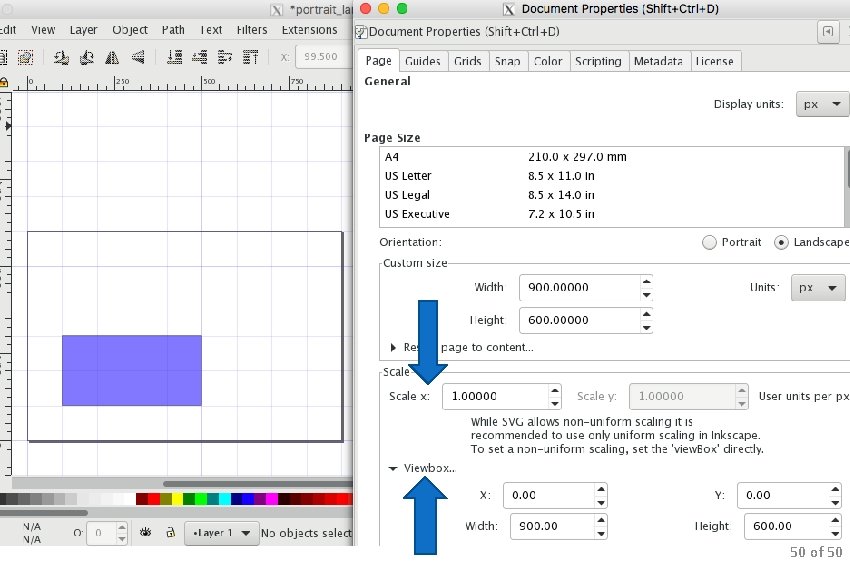Click the X coordinate field in toolbar

(324, 56)
